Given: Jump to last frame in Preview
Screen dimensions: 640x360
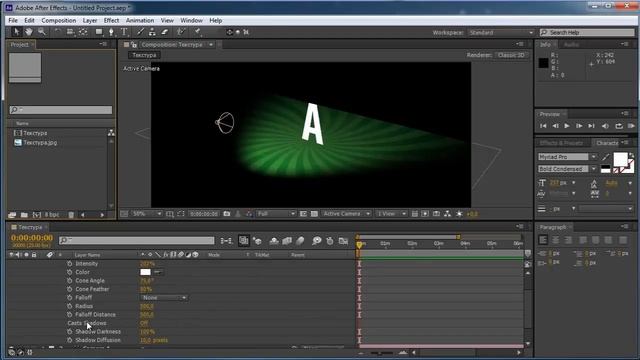Looking at the screenshot, I should (591, 126).
